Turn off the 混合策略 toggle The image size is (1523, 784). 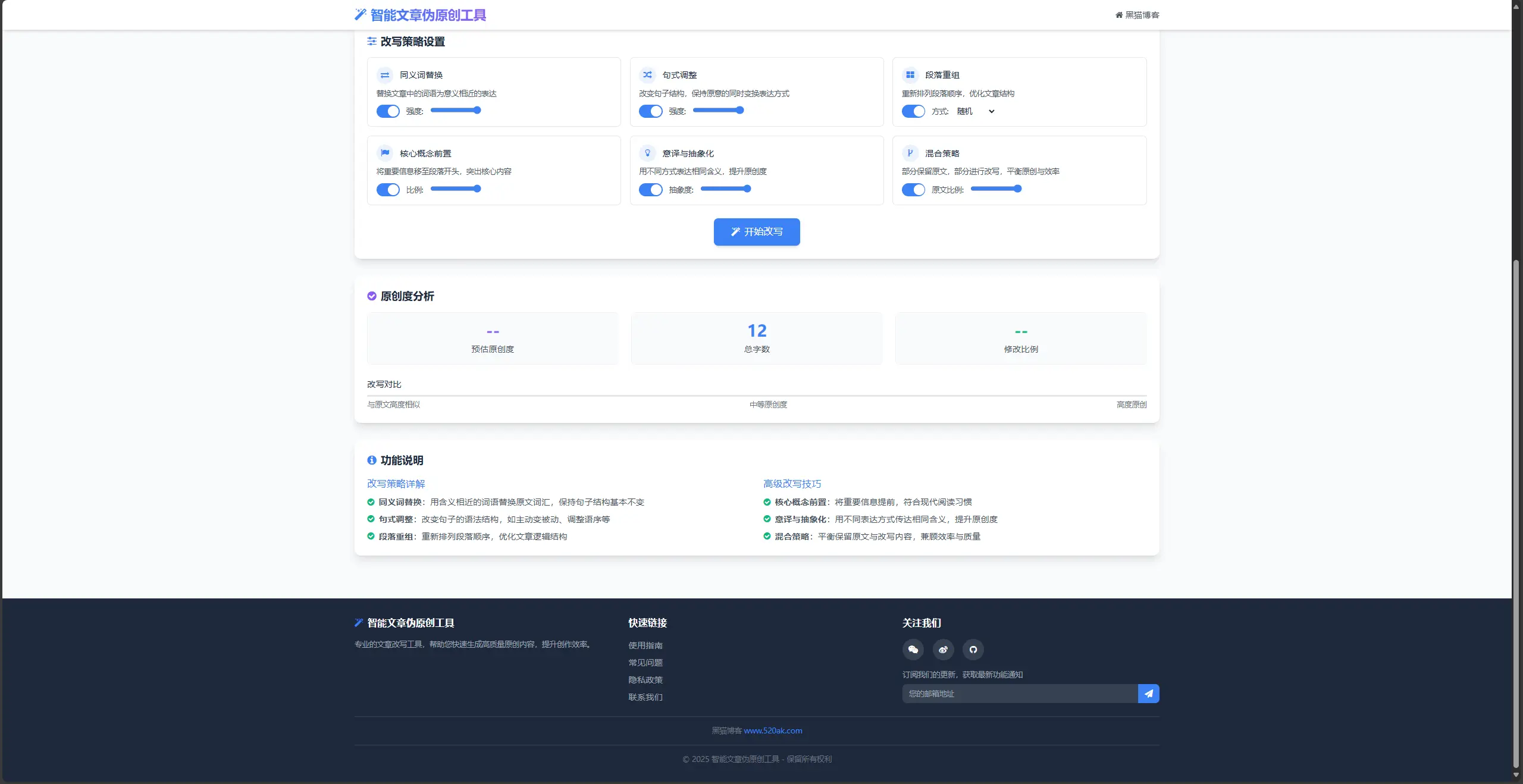[913, 190]
